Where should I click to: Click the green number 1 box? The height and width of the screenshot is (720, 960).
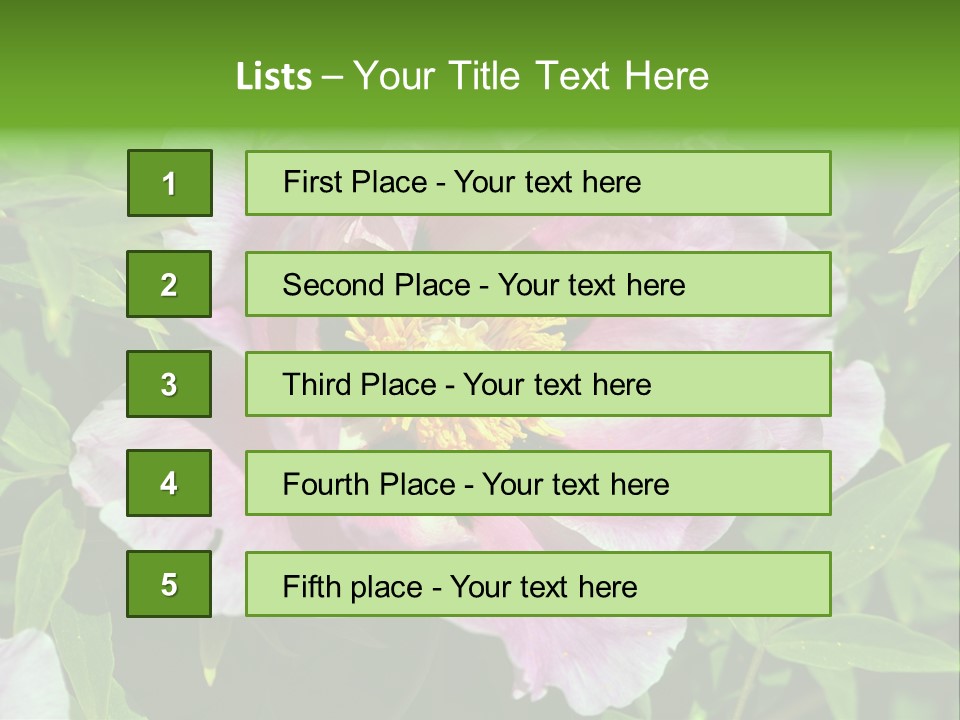click(169, 183)
